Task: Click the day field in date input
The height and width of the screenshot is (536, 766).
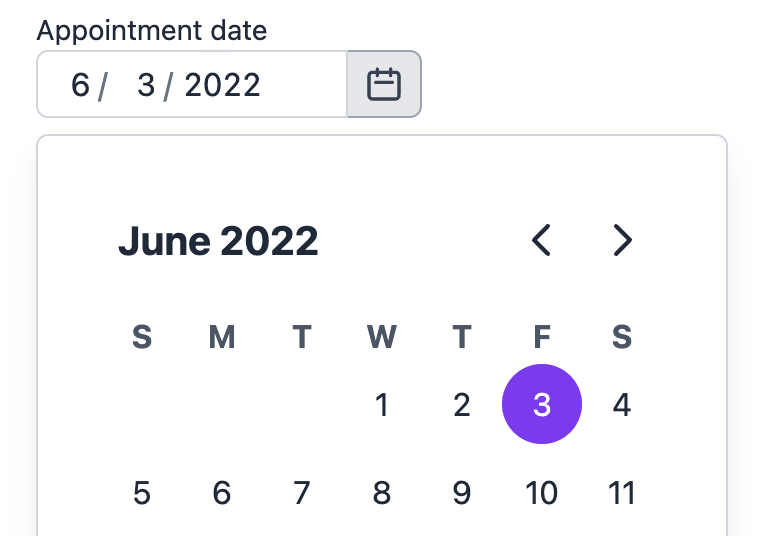Action: (146, 85)
